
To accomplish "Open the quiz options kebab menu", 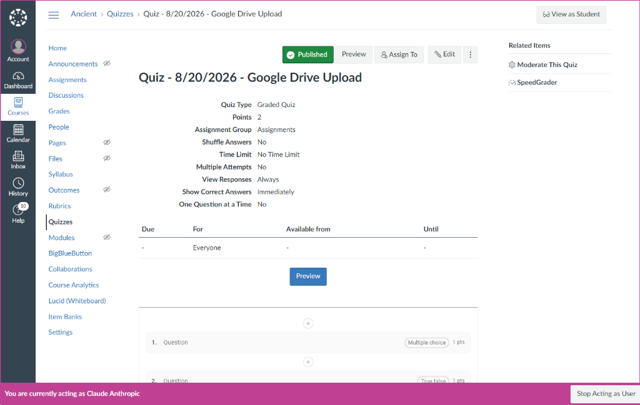I will tap(470, 55).
